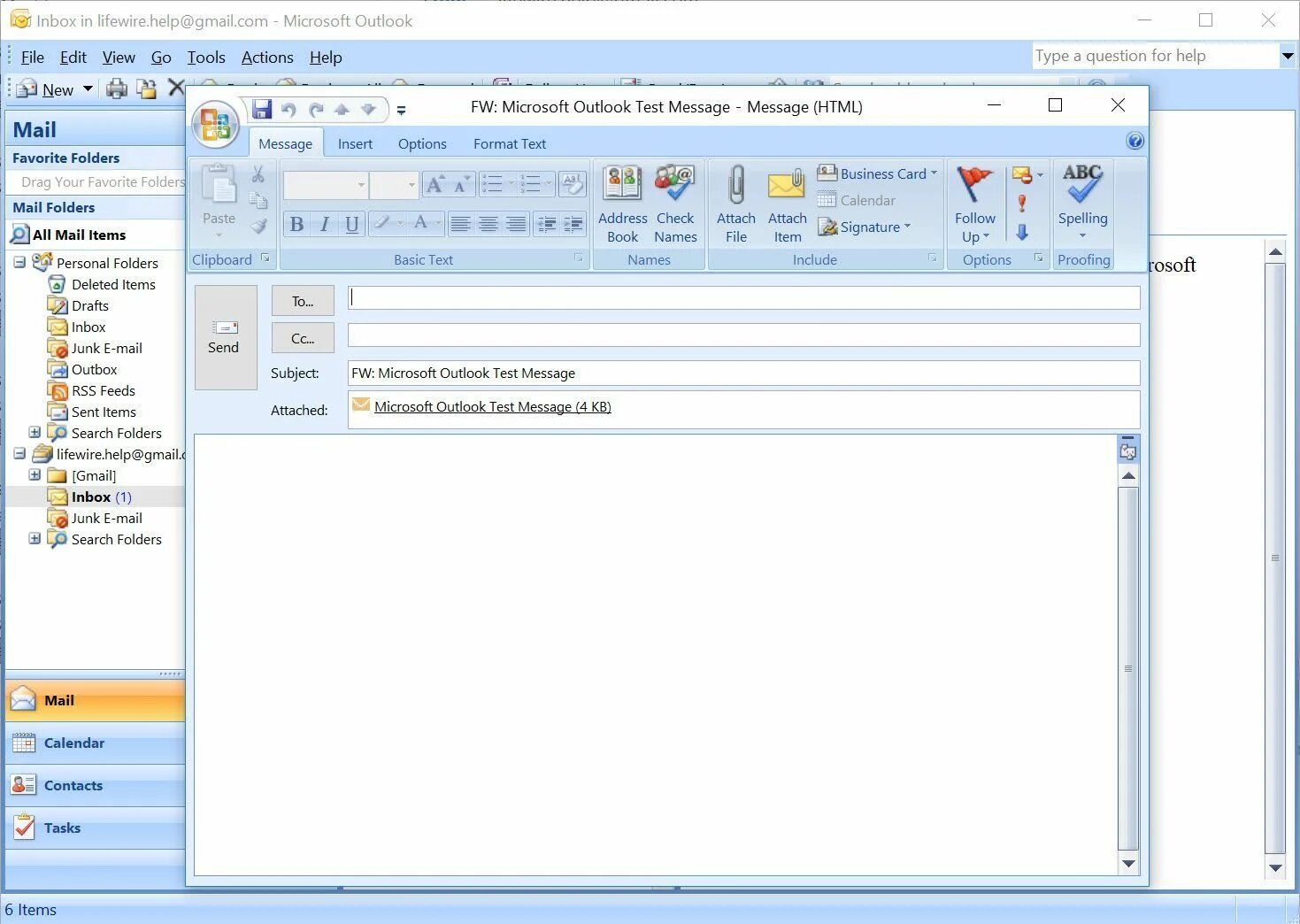Click the Print icon in Outlook toolbar
Viewport: 1300px width, 924px height.
click(x=117, y=89)
